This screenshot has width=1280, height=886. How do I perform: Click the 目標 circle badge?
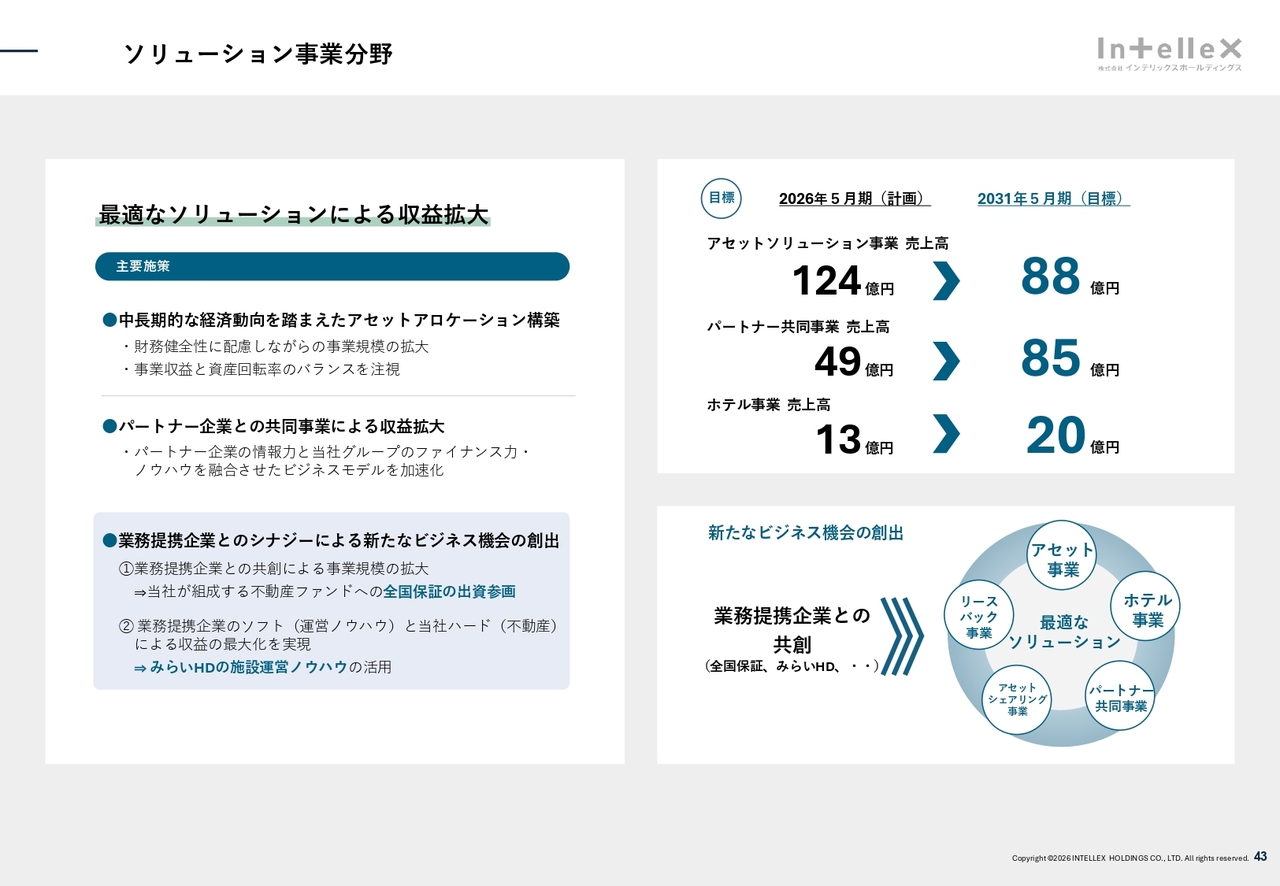[721, 198]
